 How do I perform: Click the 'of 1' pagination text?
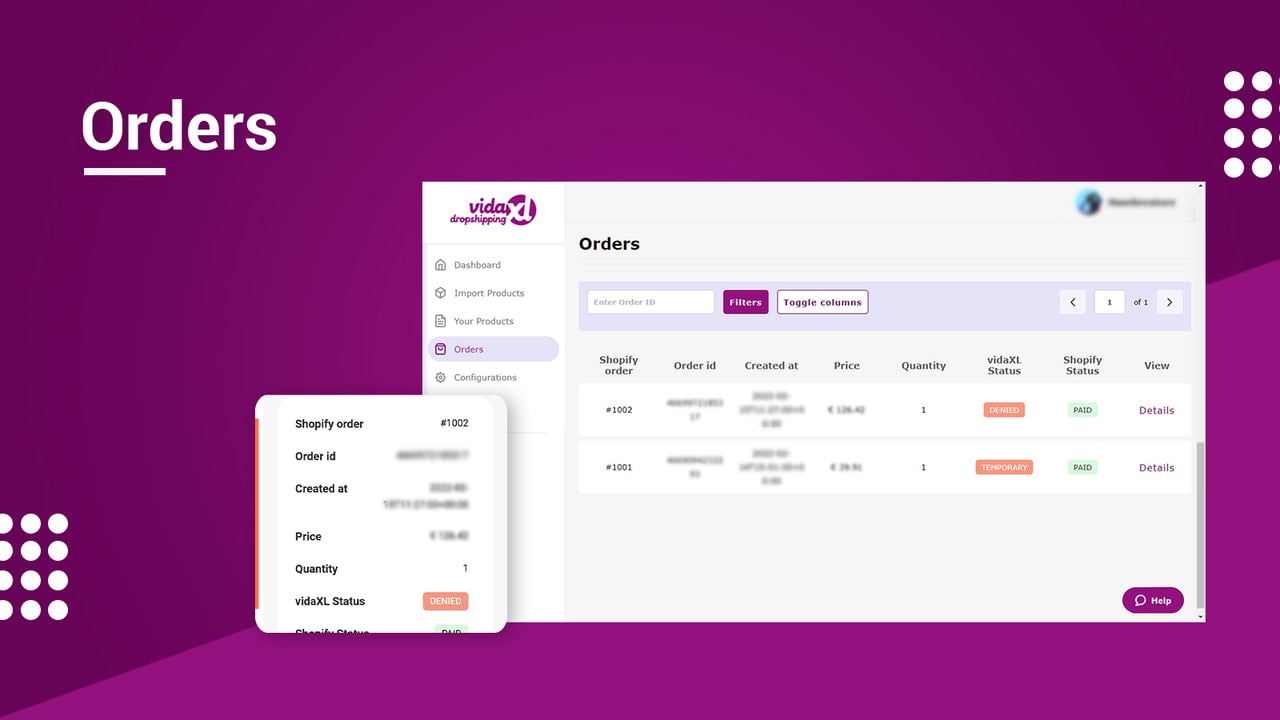[x=1141, y=302]
